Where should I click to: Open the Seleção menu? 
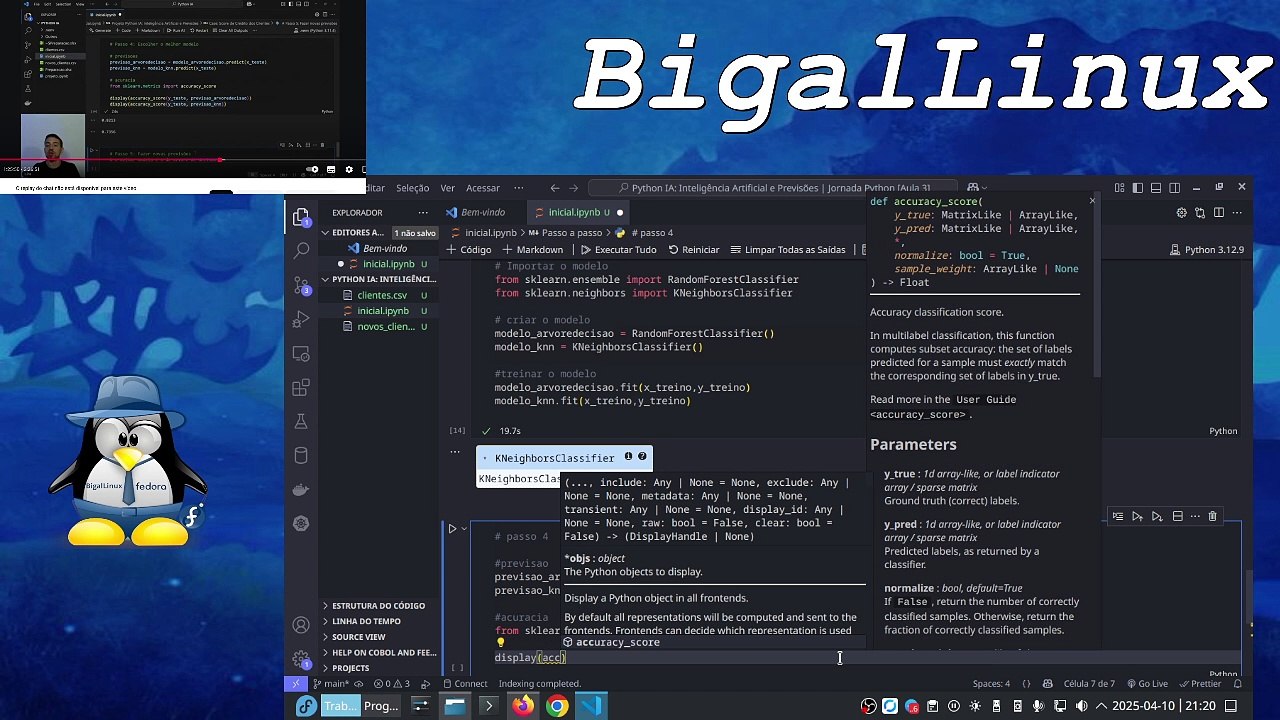pos(412,188)
